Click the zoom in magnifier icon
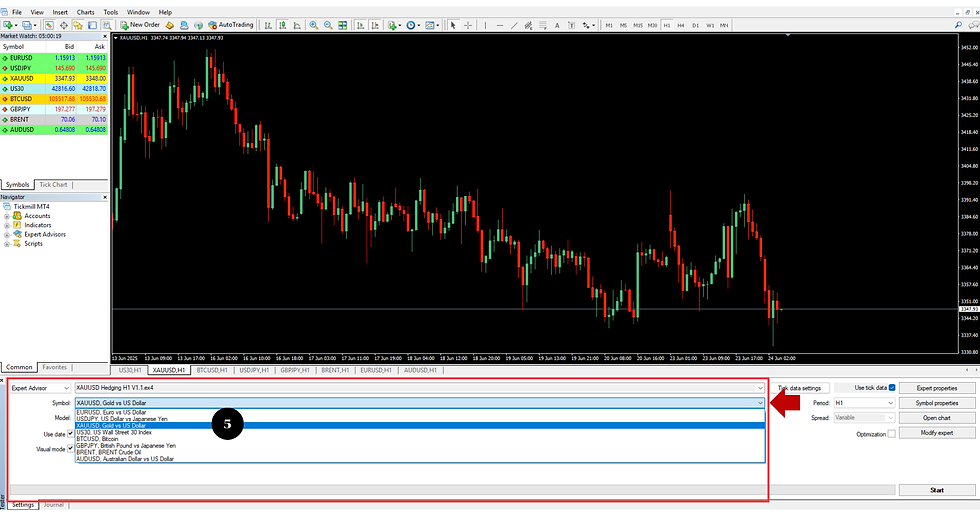This screenshot has width=980, height=516. click(314, 25)
